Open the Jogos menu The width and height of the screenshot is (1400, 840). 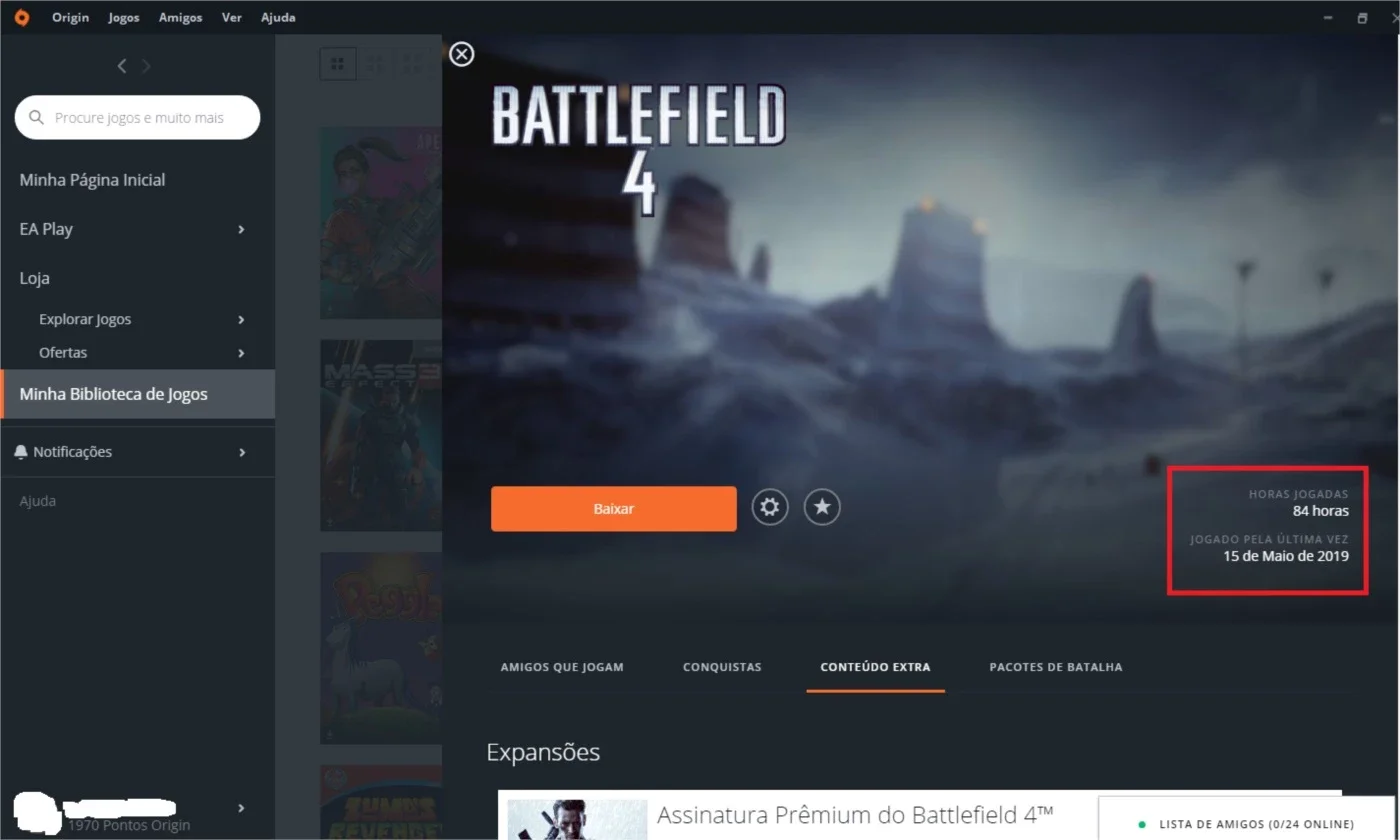(124, 17)
